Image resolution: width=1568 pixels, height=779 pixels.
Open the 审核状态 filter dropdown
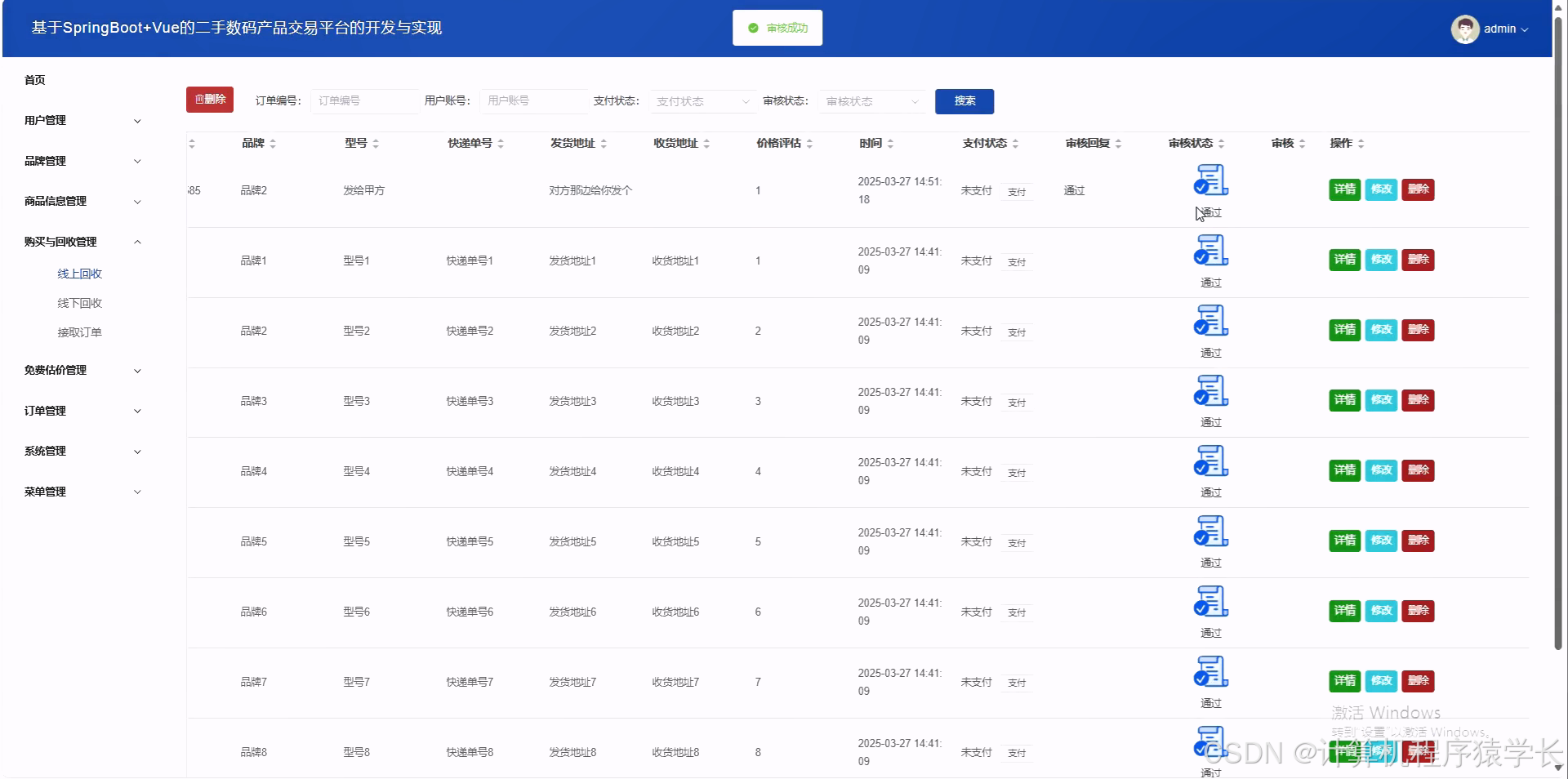[871, 101]
